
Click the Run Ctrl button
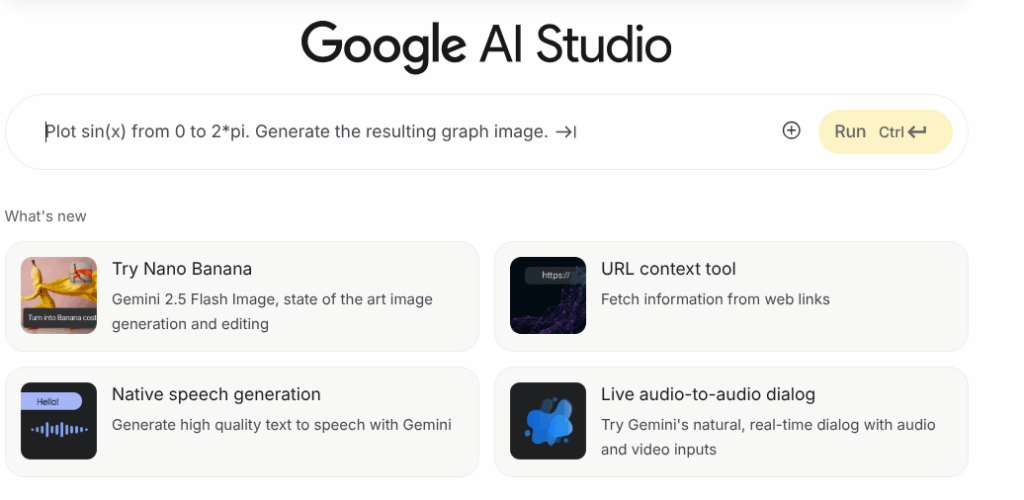(885, 132)
